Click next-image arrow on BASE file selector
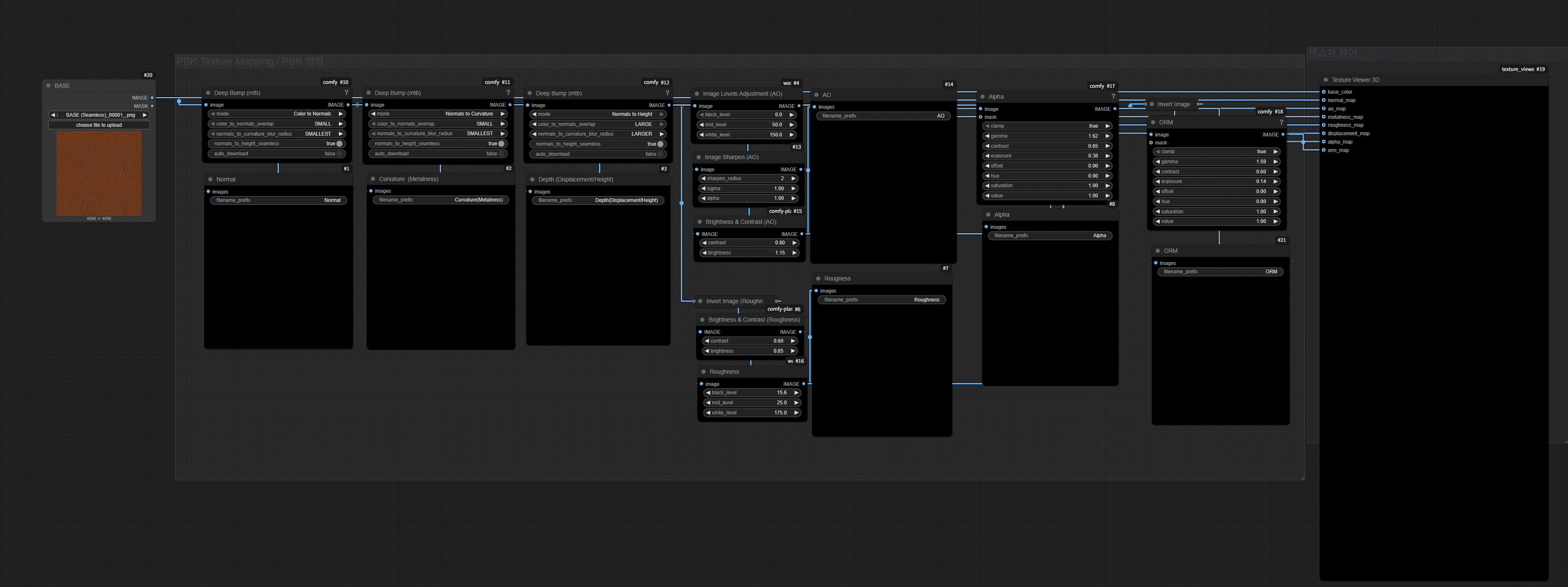 144,115
